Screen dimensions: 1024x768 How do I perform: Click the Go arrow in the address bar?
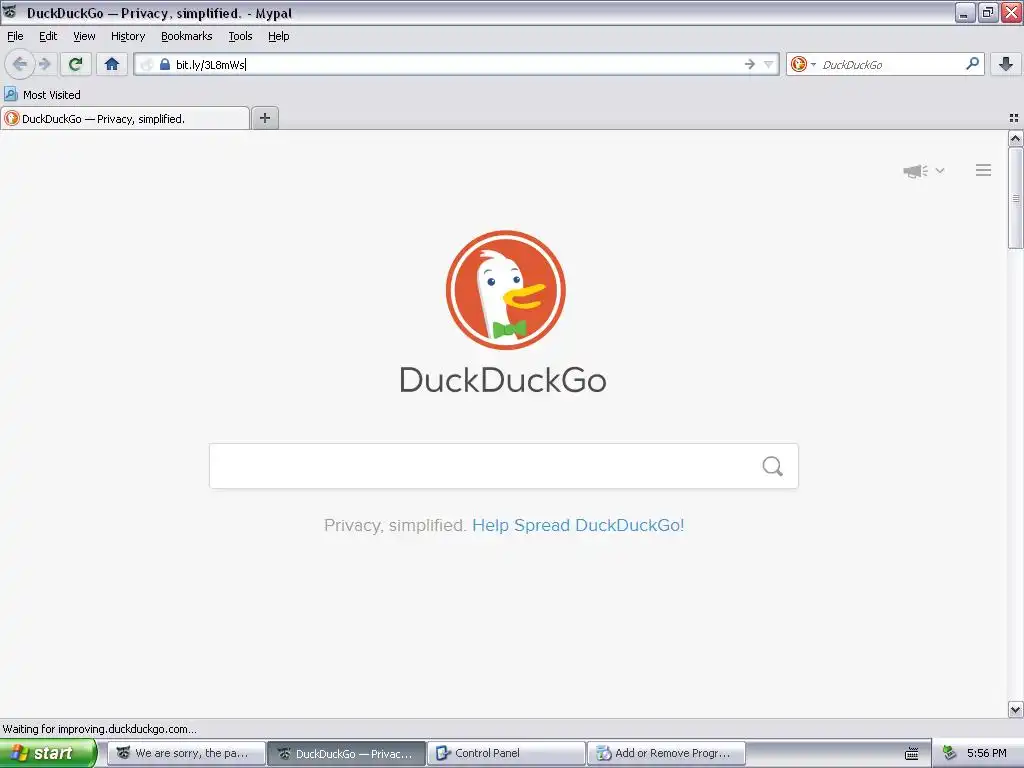pyautogui.click(x=749, y=64)
